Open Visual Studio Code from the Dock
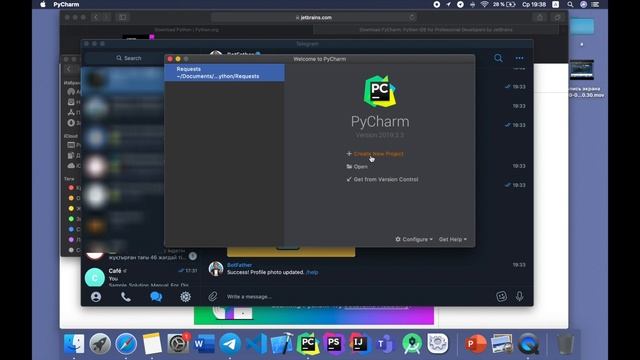The image size is (640, 360). click(256, 344)
